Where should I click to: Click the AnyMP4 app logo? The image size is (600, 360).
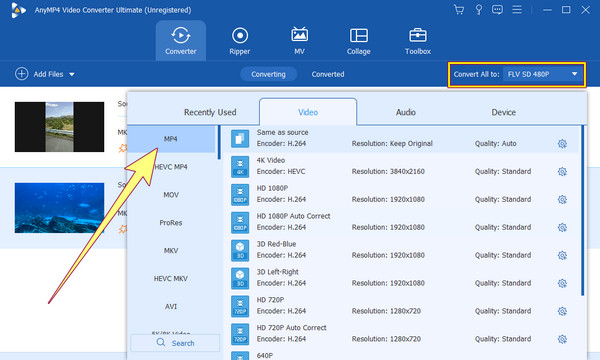click(18, 10)
